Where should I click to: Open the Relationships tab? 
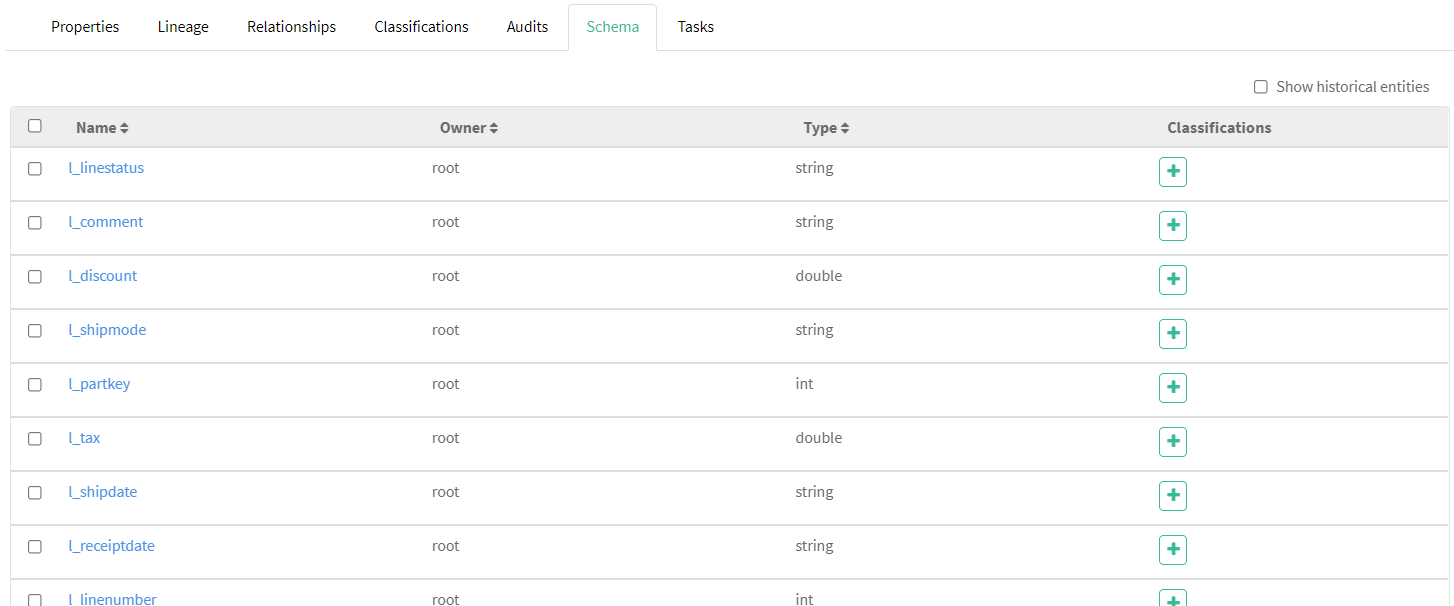coord(291,26)
